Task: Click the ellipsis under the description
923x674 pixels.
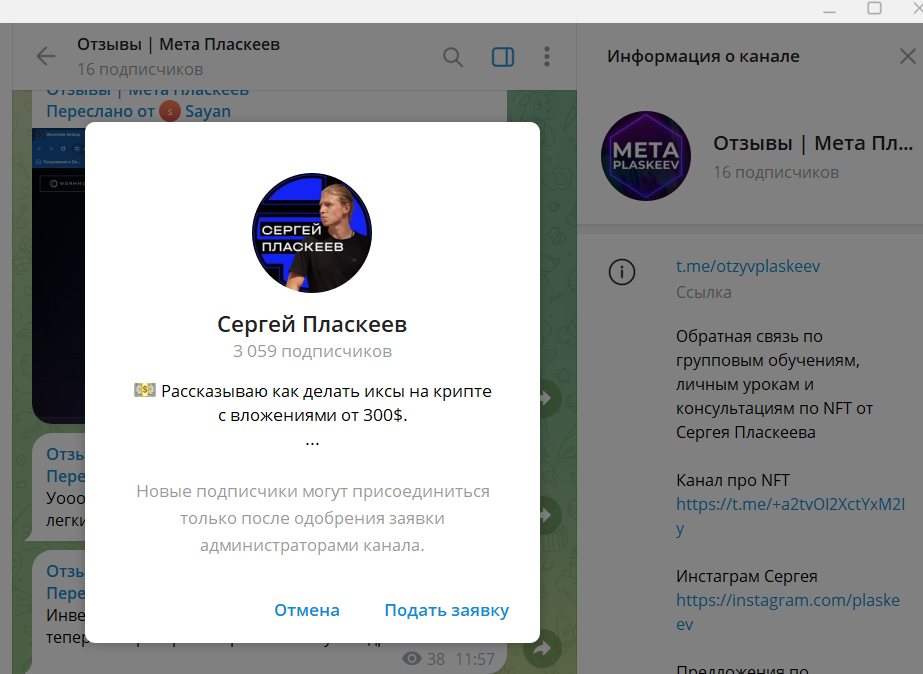Action: coord(312,442)
